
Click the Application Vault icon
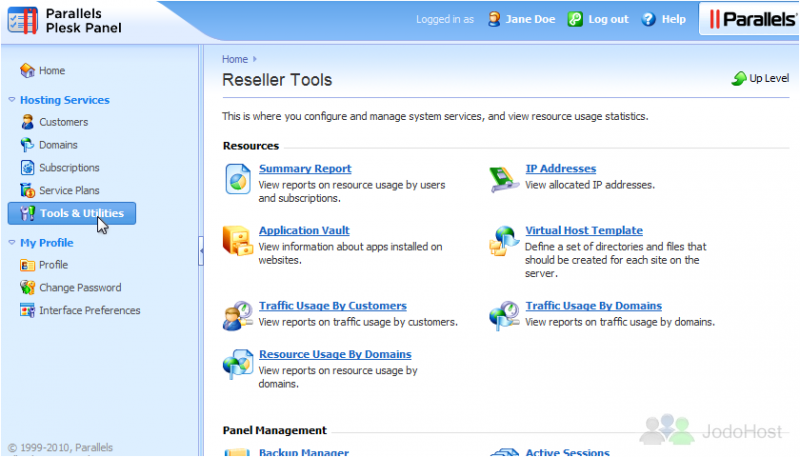click(238, 241)
